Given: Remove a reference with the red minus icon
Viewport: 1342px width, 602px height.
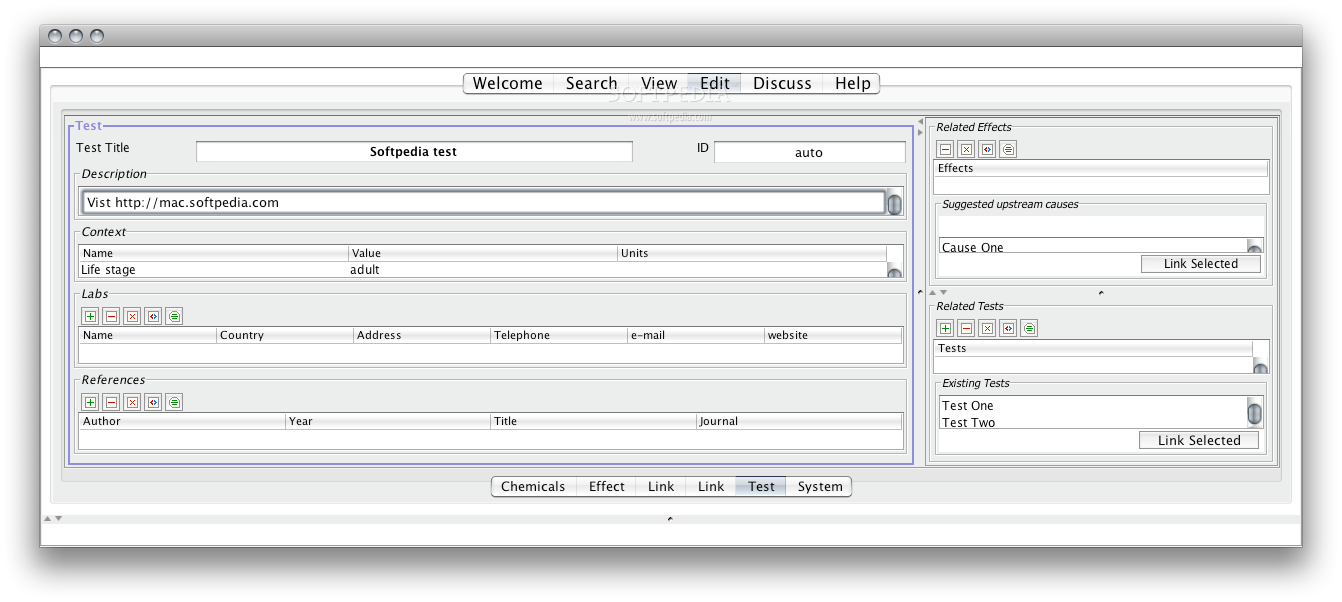Looking at the screenshot, I should [111, 402].
